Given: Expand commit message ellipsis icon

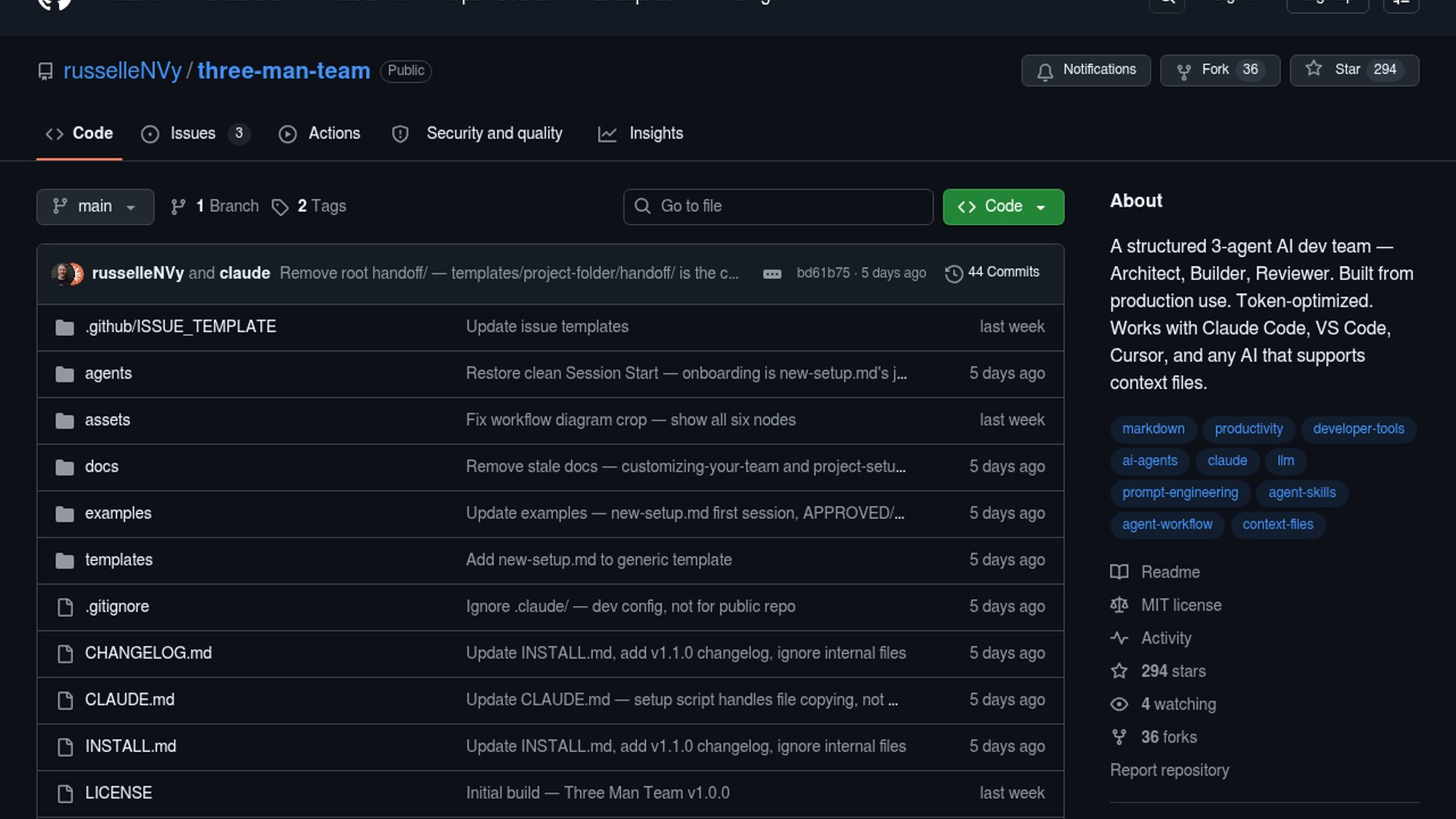Looking at the screenshot, I should click(x=772, y=274).
